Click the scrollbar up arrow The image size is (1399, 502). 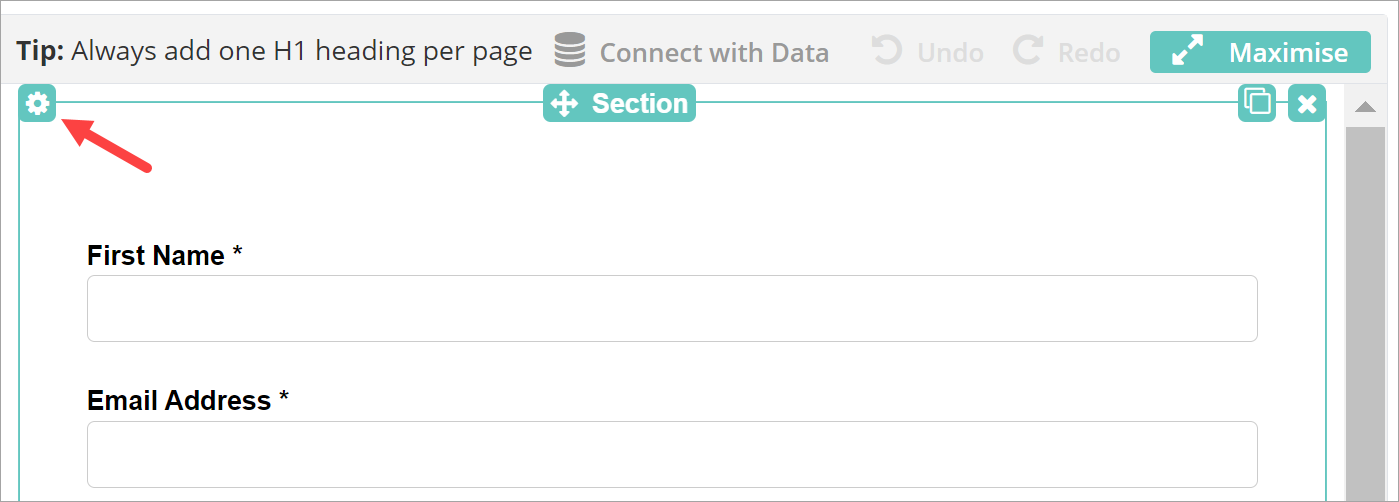(x=1365, y=106)
